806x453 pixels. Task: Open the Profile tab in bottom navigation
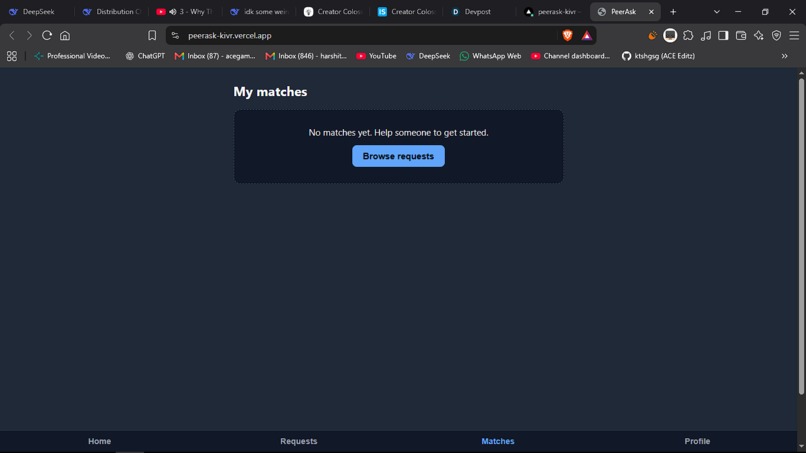click(x=697, y=441)
